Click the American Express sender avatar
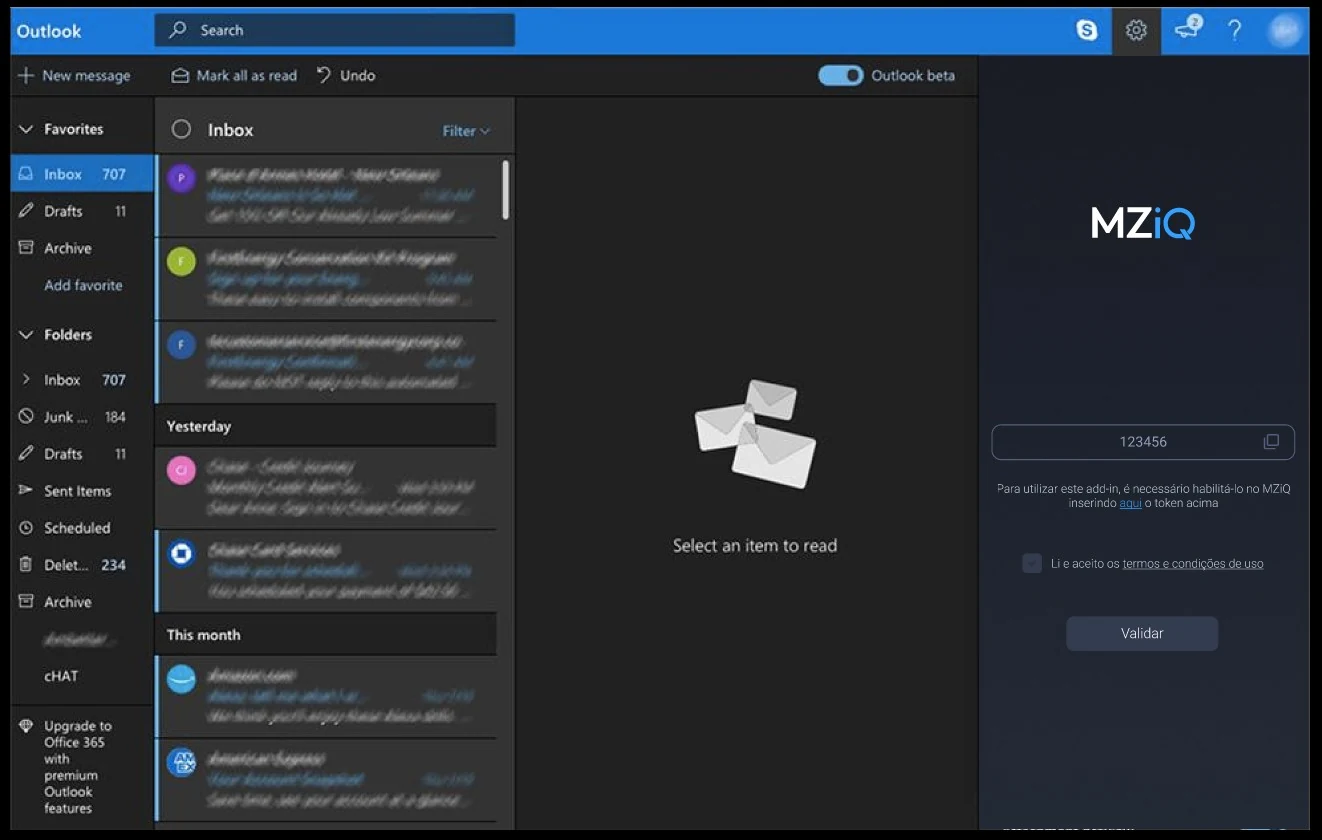This screenshot has width=1322, height=840. tap(181, 762)
